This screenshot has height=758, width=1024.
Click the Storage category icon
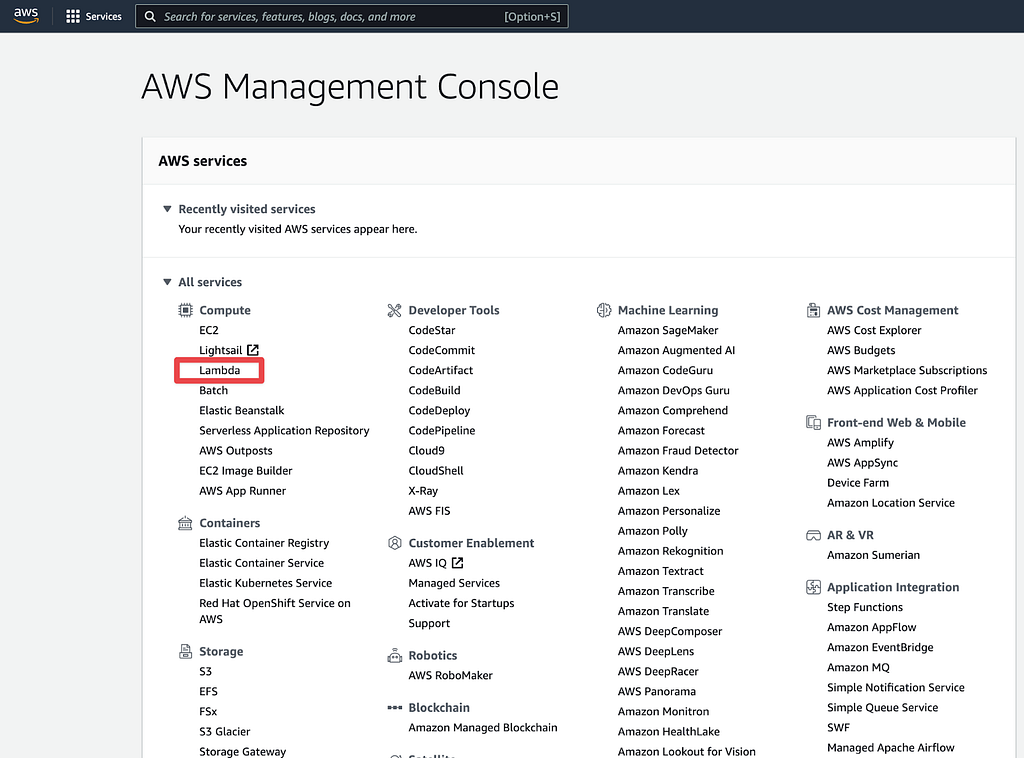pyautogui.click(x=185, y=651)
